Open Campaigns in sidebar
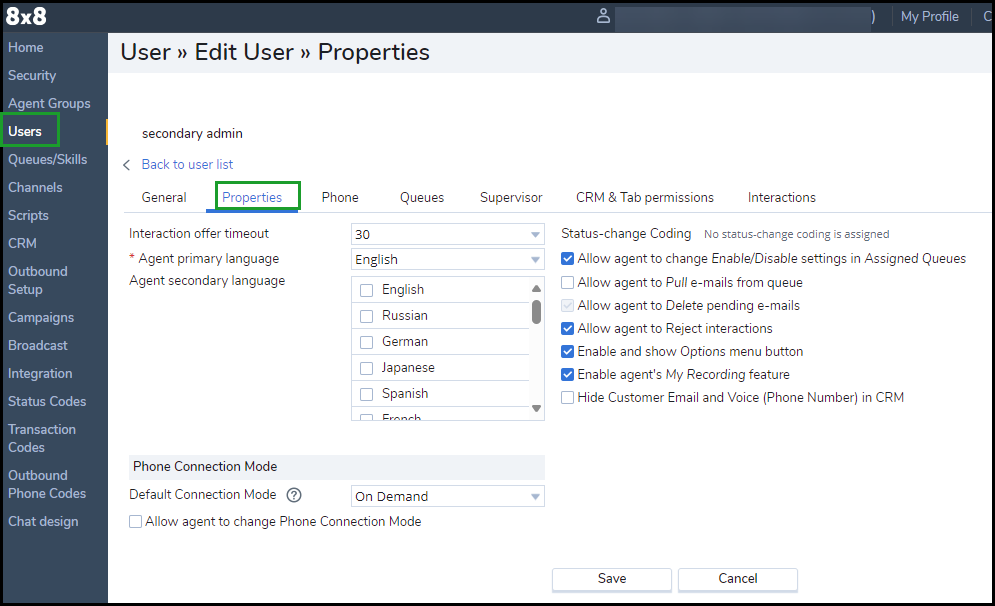This screenshot has width=995, height=606. (x=41, y=317)
